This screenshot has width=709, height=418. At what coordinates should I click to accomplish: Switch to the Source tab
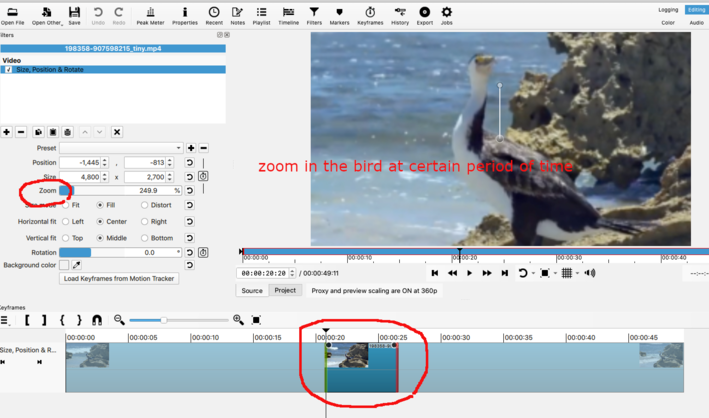[252, 291]
